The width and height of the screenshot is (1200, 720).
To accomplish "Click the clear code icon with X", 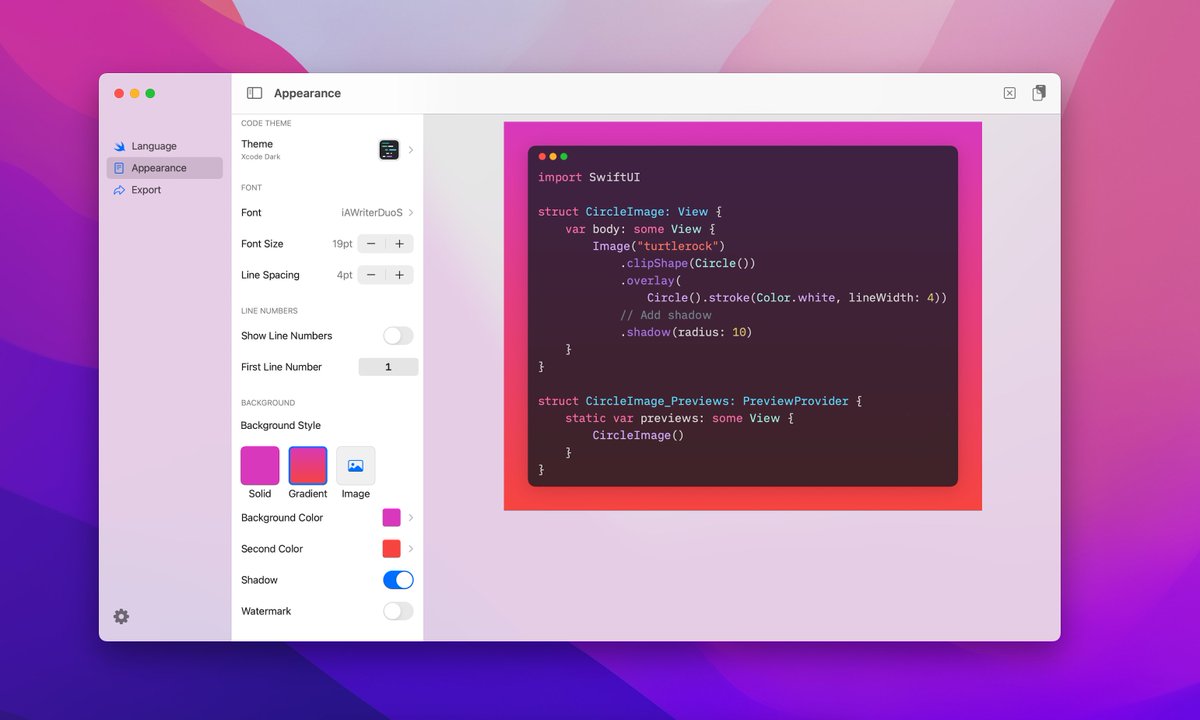I will (x=1009, y=93).
